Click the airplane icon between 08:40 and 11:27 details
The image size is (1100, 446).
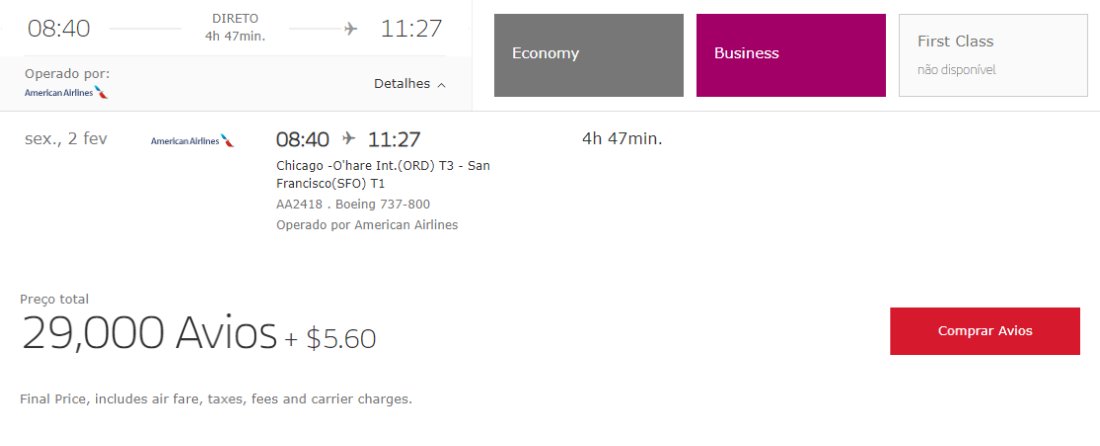click(x=349, y=138)
